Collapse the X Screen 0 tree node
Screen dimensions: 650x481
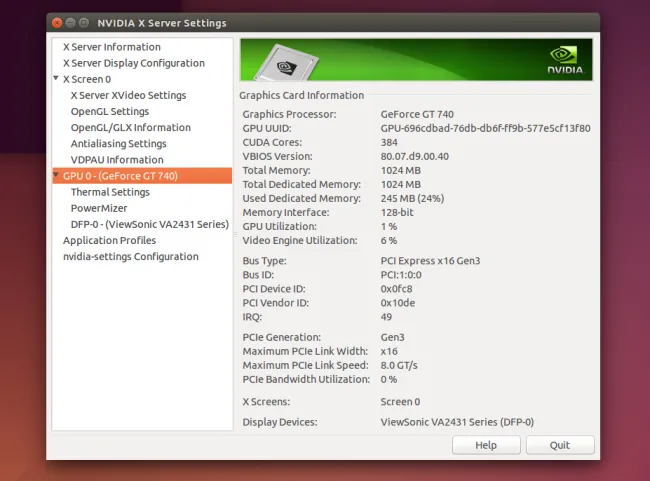[56, 78]
